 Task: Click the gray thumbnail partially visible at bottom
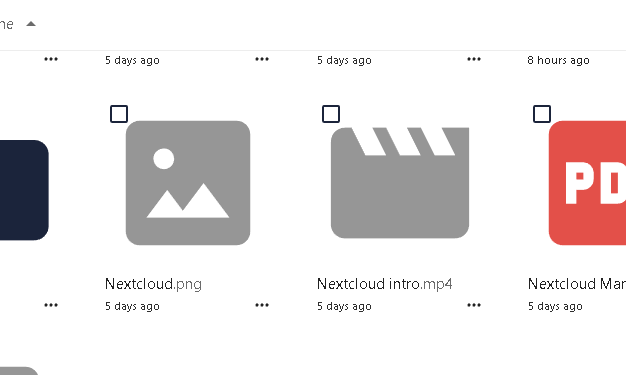(19, 371)
